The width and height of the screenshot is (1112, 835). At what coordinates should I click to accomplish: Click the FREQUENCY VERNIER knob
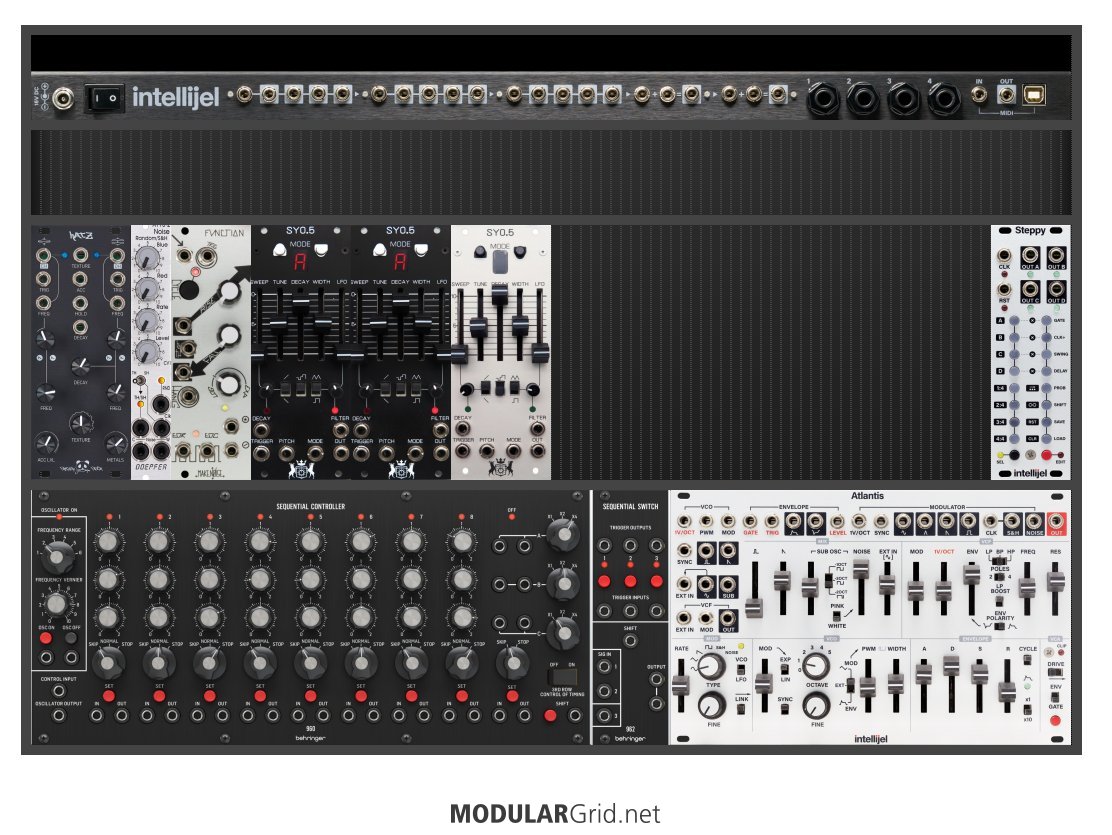(x=57, y=605)
